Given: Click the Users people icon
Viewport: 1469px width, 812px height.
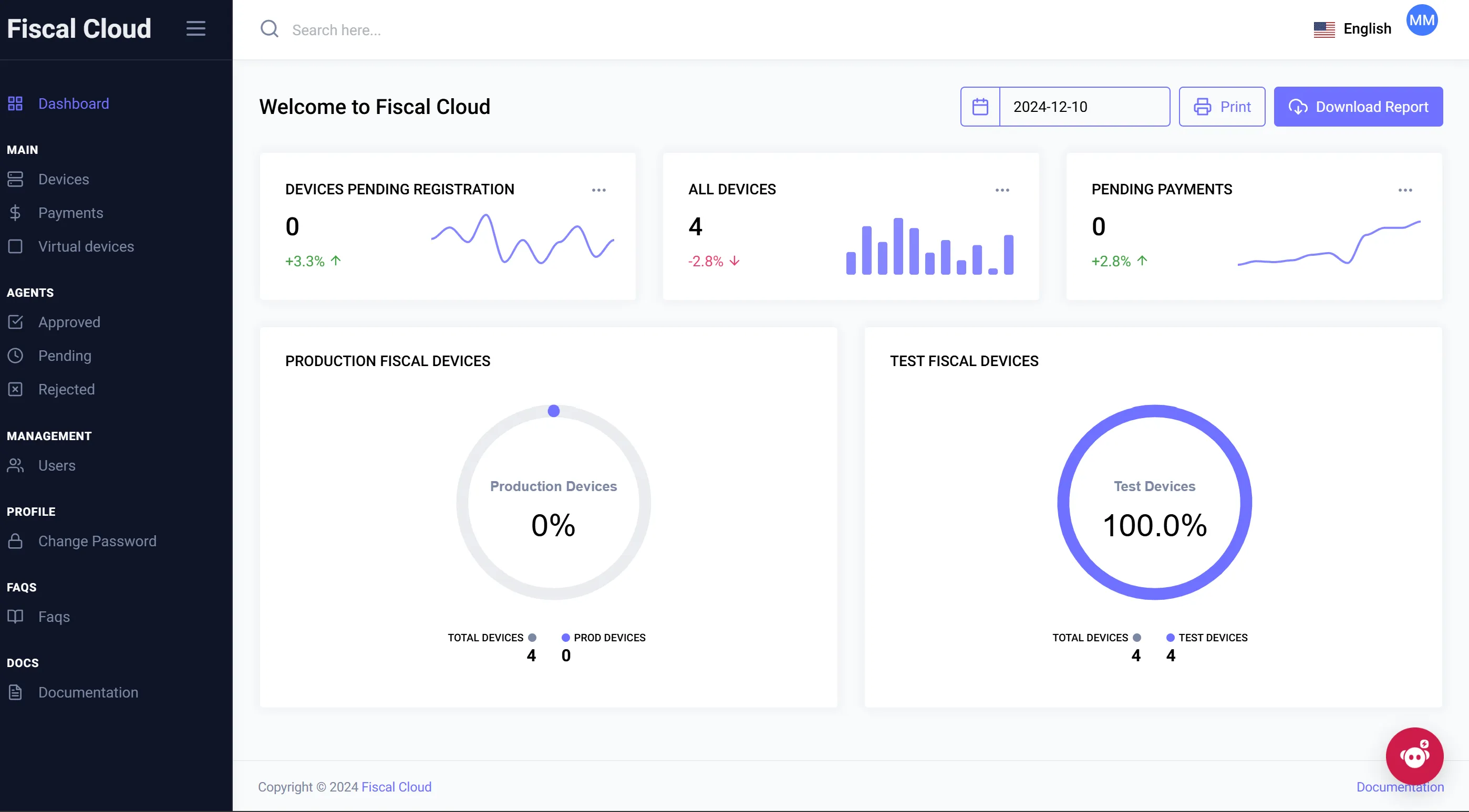Looking at the screenshot, I should click(x=15, y=465).
